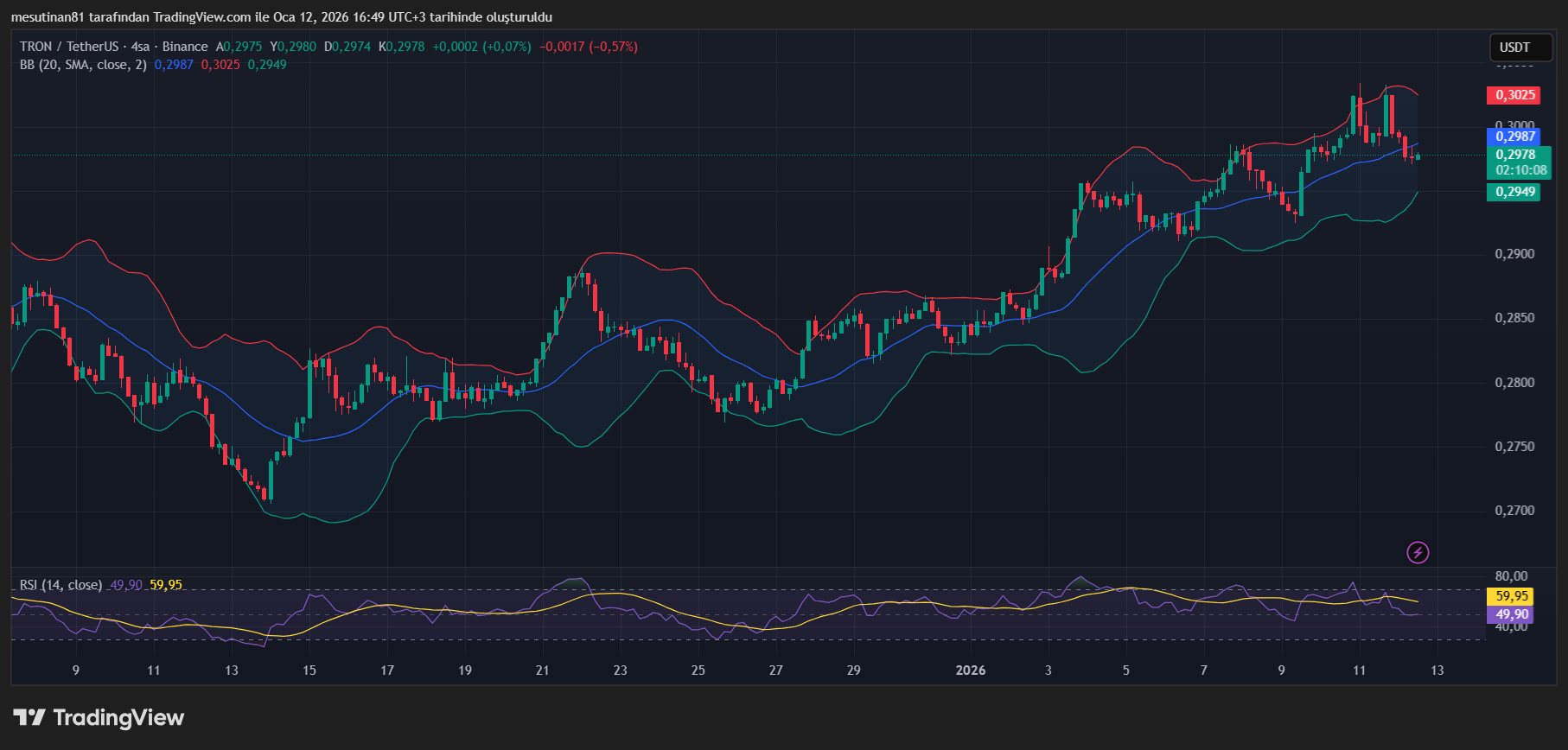The image size is (1568, 750).
Task: Click the yellow 59,95 RSI value label
Action: [x=1512, y=596]
